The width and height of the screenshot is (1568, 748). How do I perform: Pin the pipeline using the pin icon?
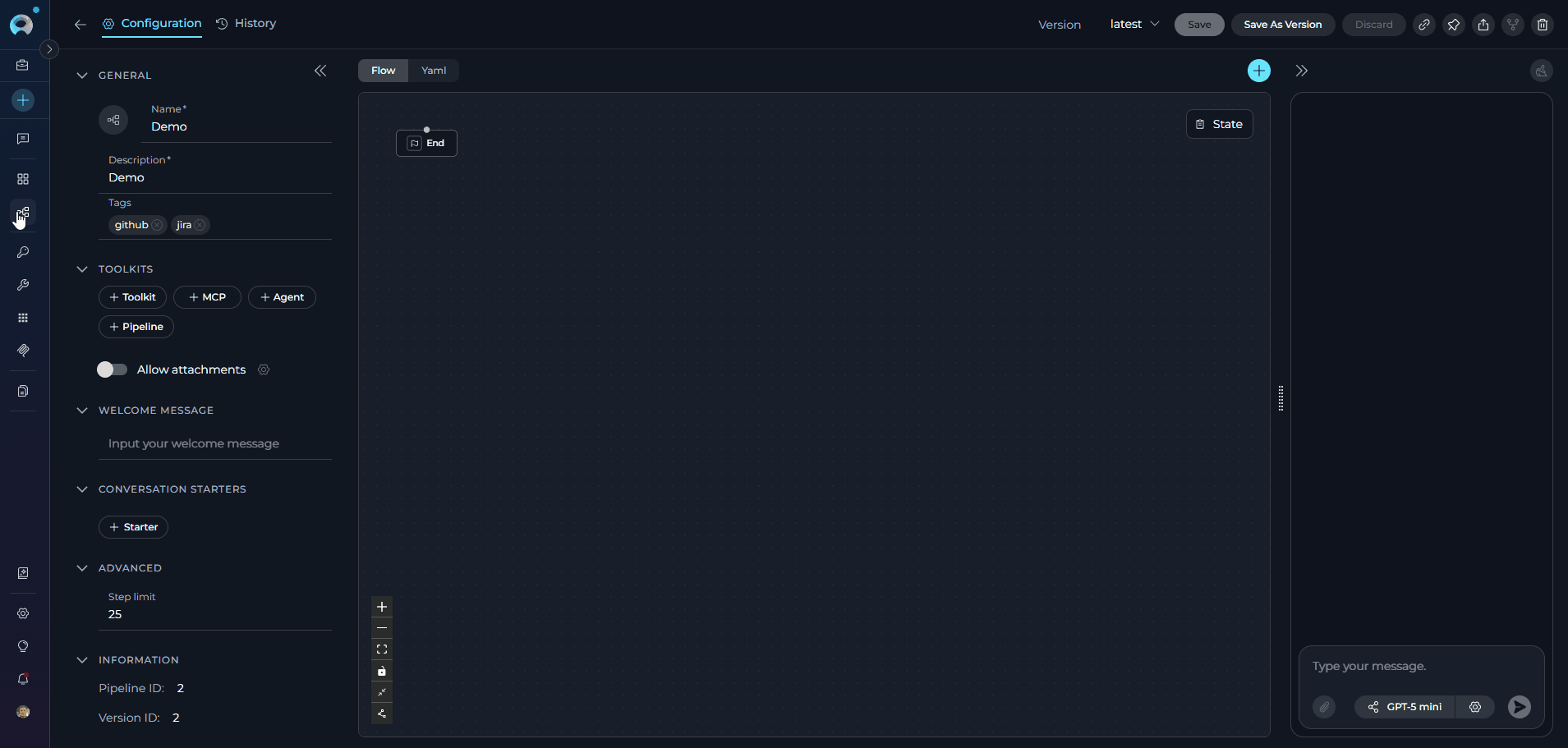point(1454,25)
